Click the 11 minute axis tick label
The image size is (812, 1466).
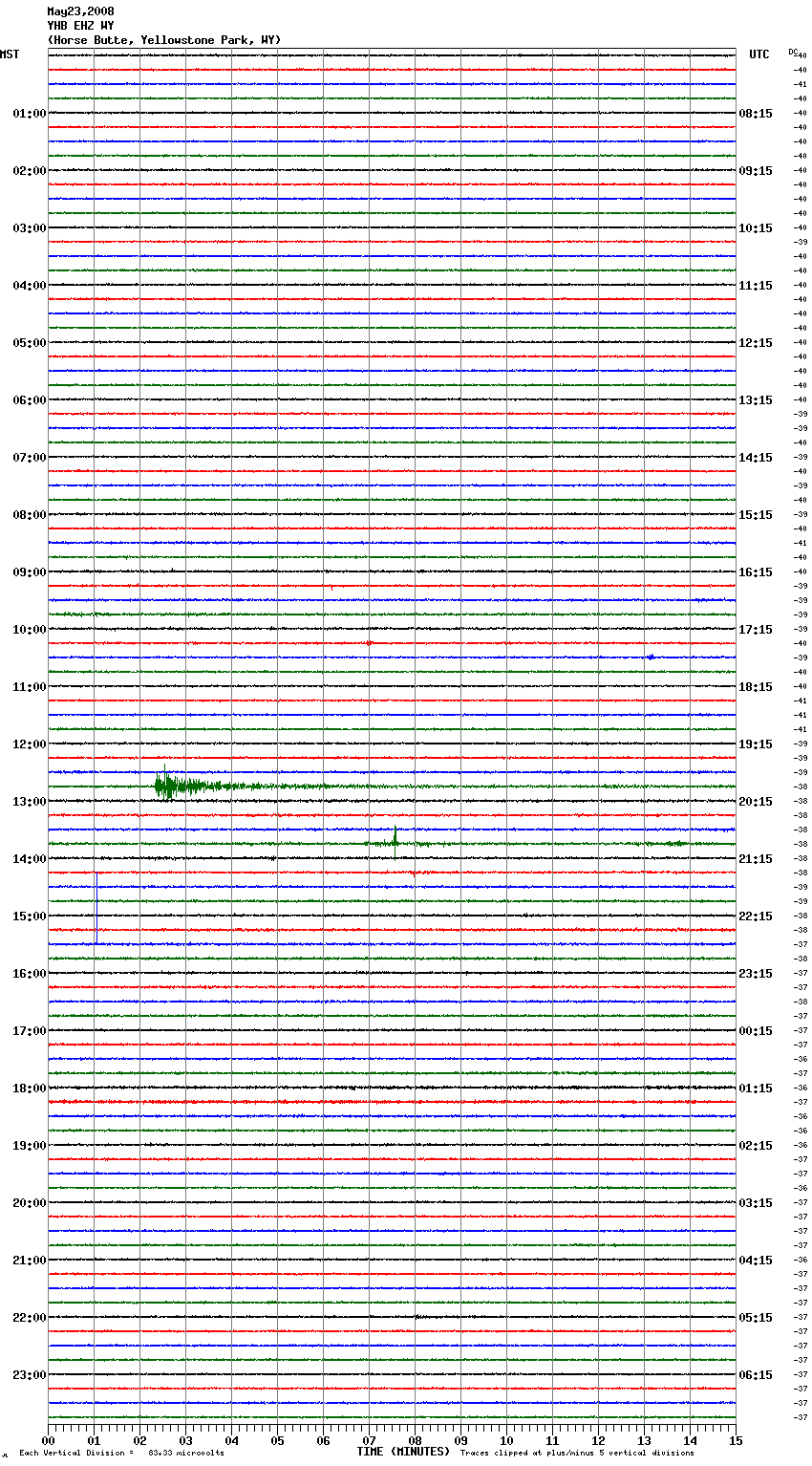pyautogui.click(x=553, y=1440)
